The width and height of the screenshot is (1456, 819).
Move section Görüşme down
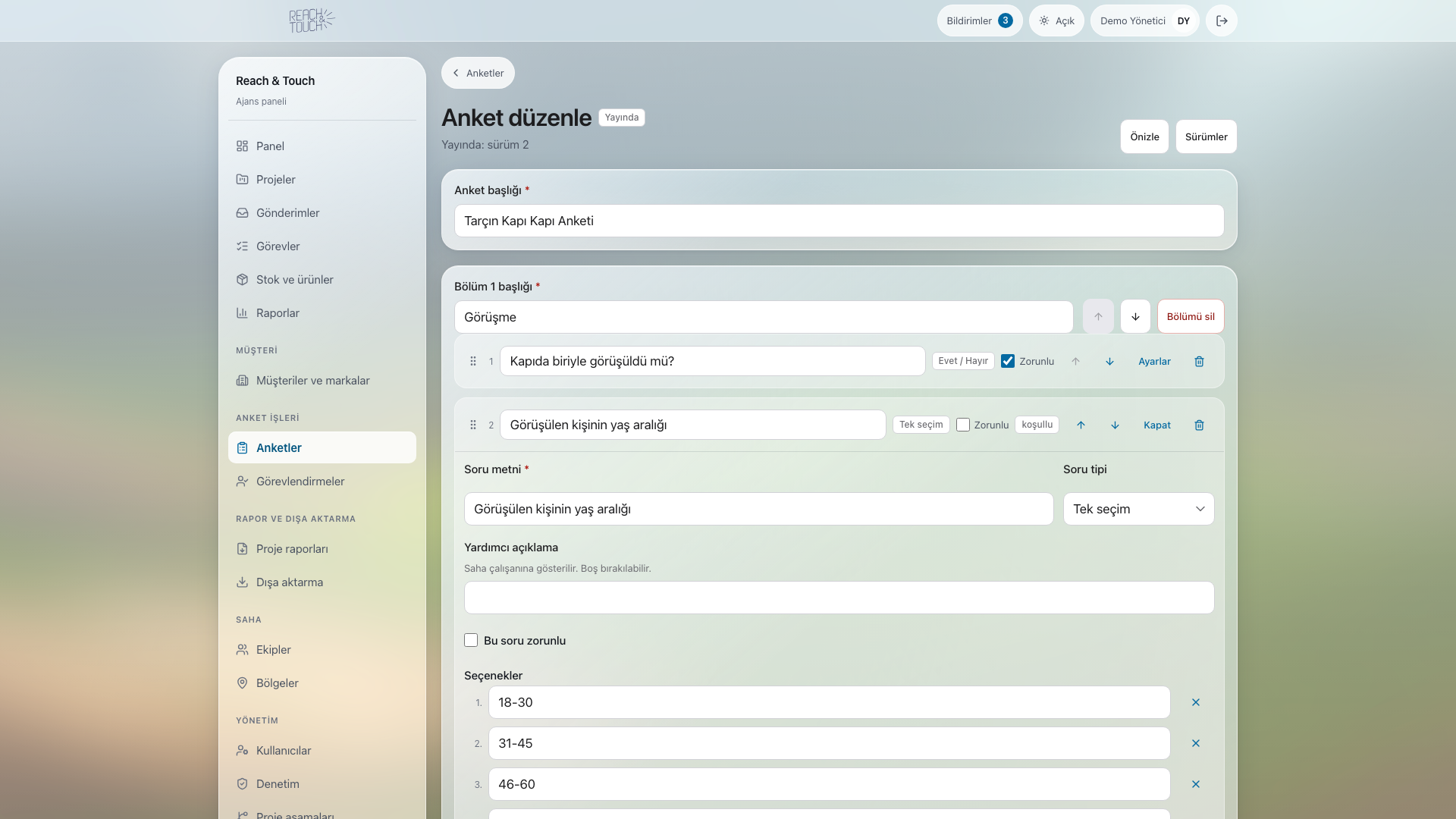tap(1135, 317)
